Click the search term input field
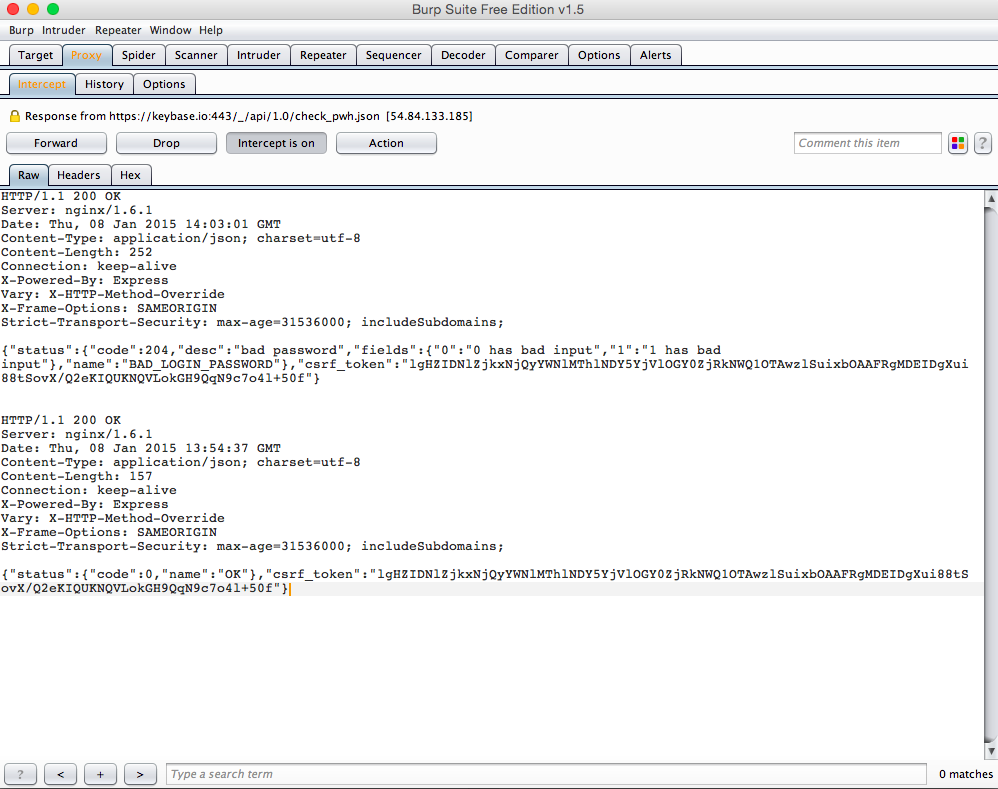 pyautogui.click(x=546, y=774)
